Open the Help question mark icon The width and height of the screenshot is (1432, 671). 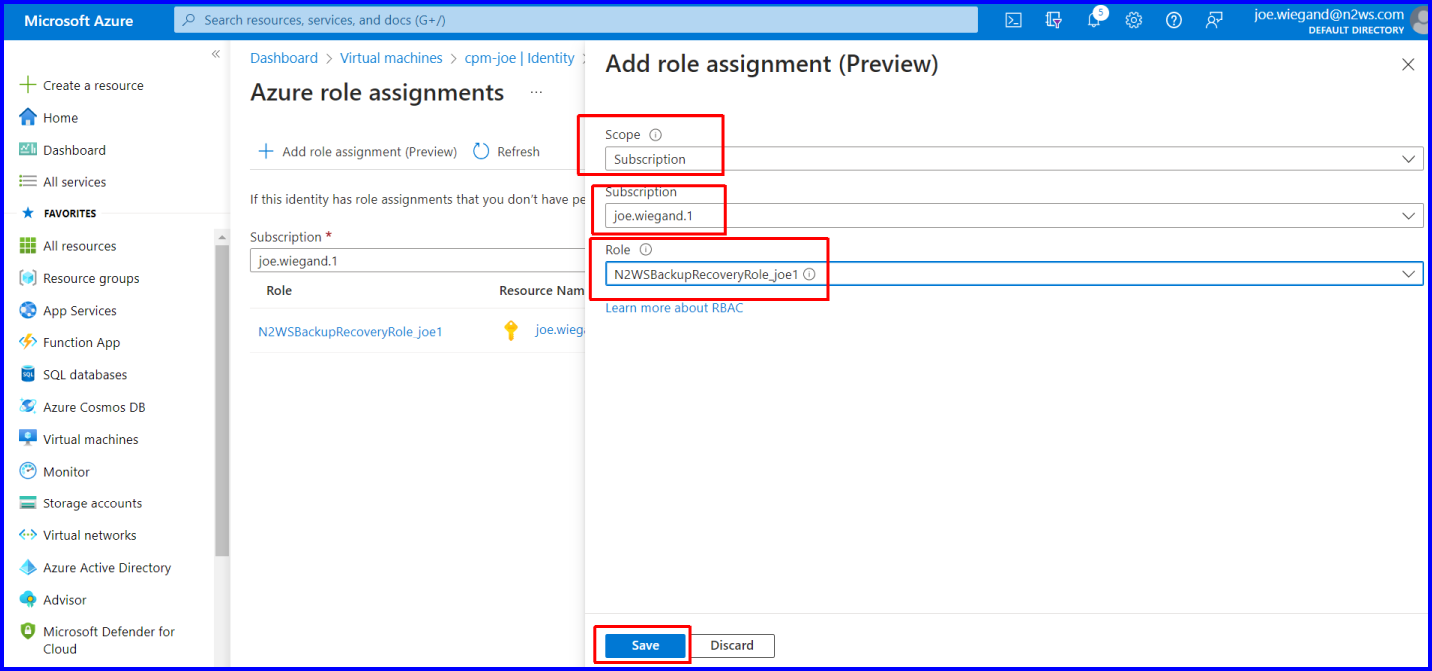click(1174, 20)
